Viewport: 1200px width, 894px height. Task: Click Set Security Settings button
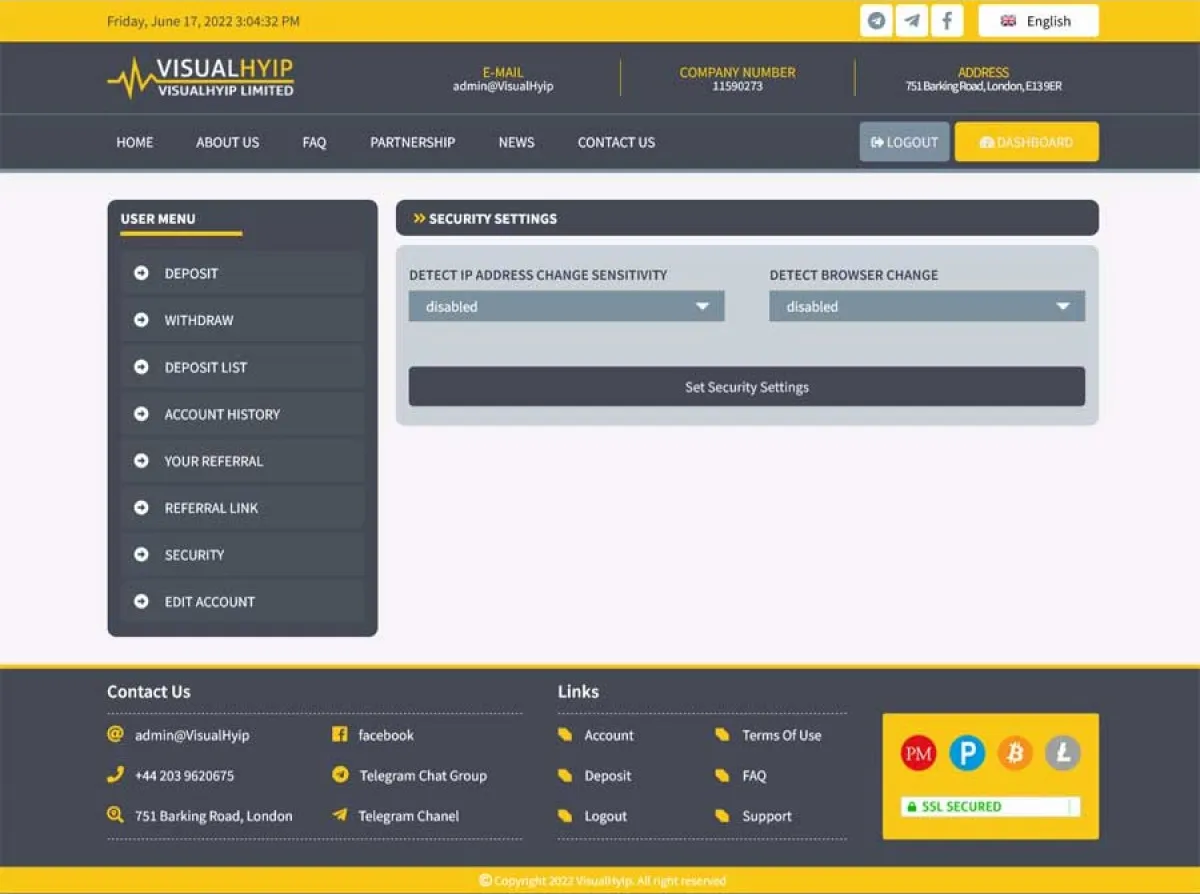747,387
